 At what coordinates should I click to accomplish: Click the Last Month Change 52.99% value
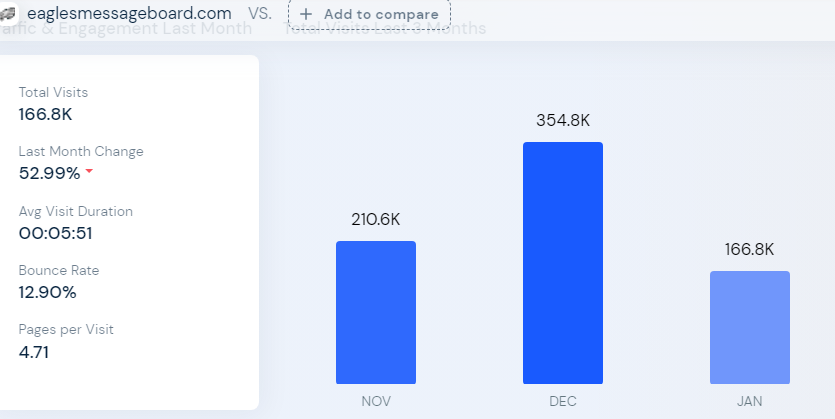pos(49,173)
